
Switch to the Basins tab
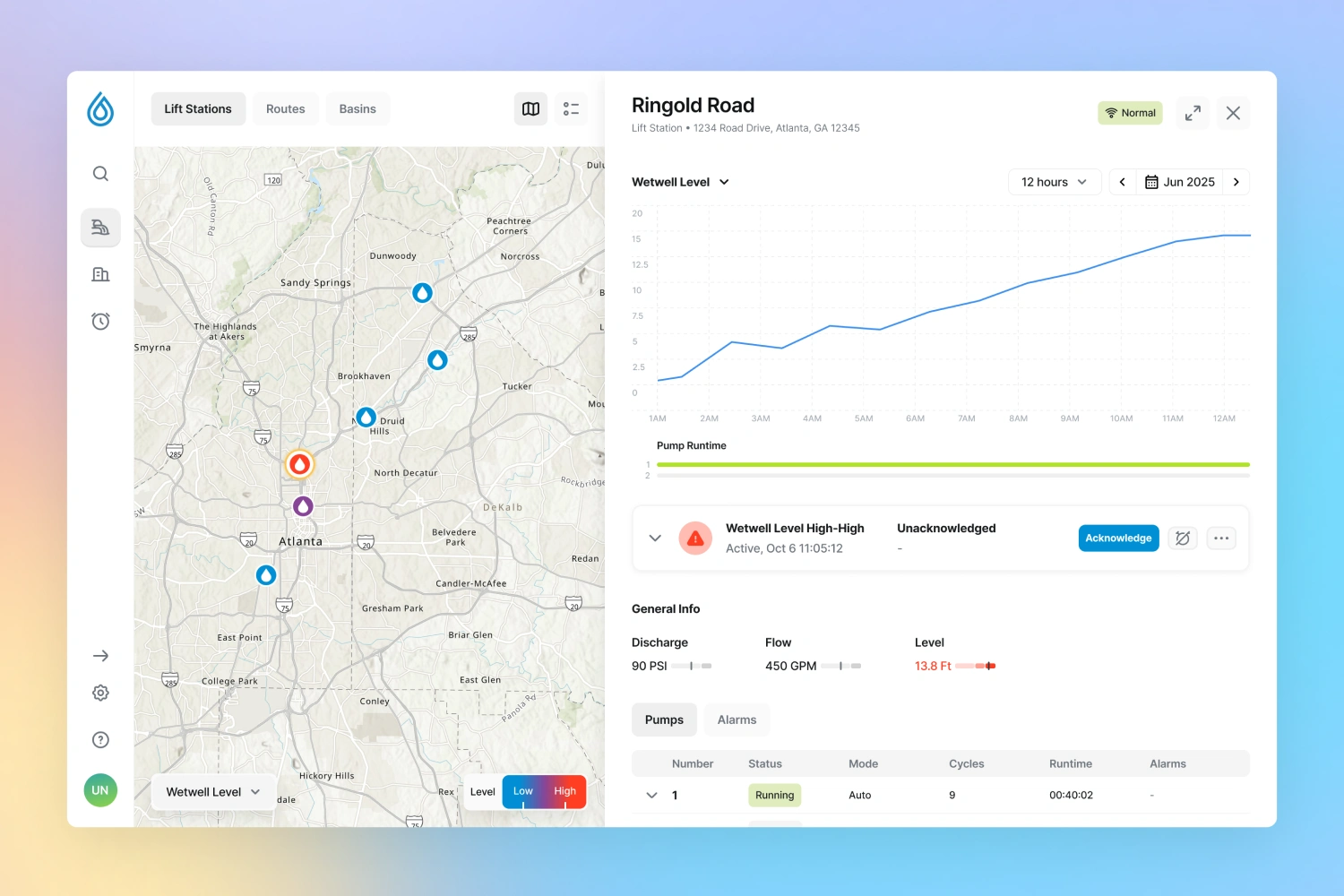tap(358, 109)
